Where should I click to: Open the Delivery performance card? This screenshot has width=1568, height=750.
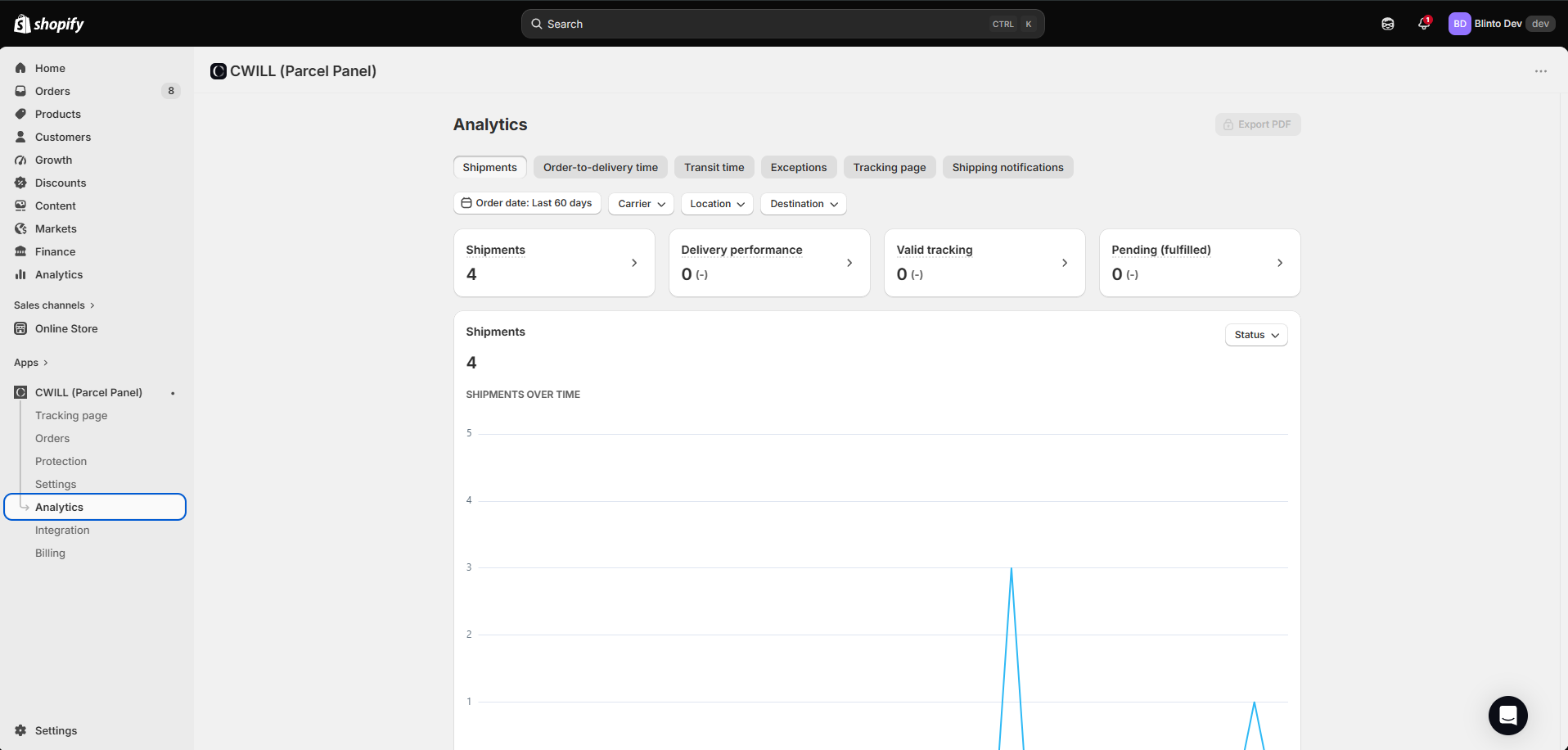pyautogui.click(x=769, y=263)
